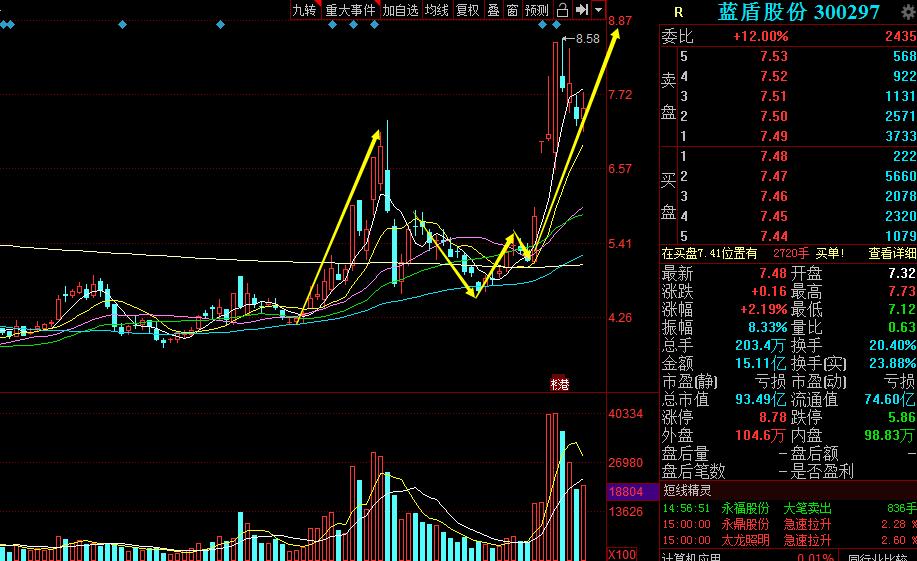The width and height of the screenshot is (917, 561).
Task: Click sell level 5 price 7.53
Action: 774,56
